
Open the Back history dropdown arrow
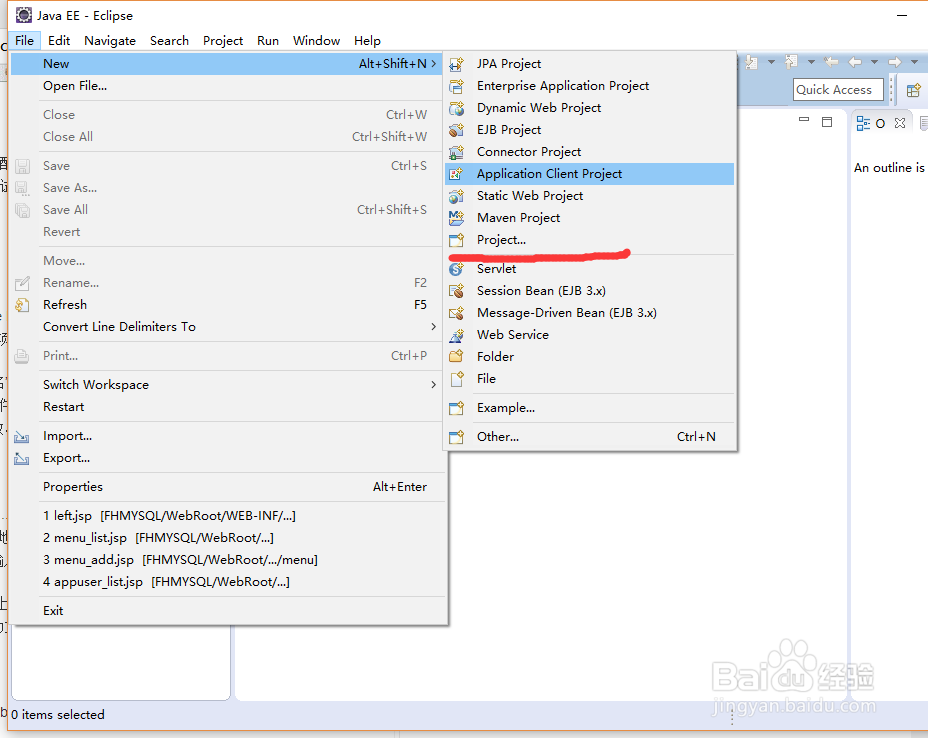click(874, 62)
